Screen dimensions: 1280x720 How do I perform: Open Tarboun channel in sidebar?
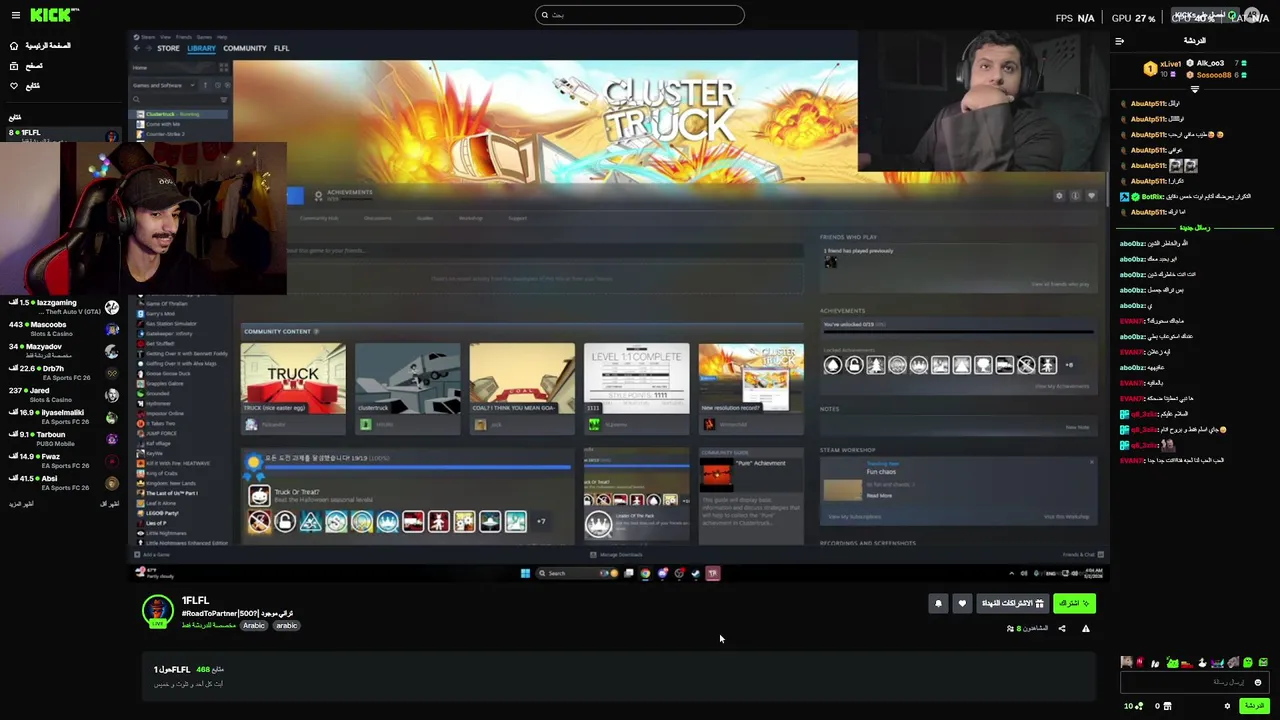pyautogui.click(x=62, y=439)
